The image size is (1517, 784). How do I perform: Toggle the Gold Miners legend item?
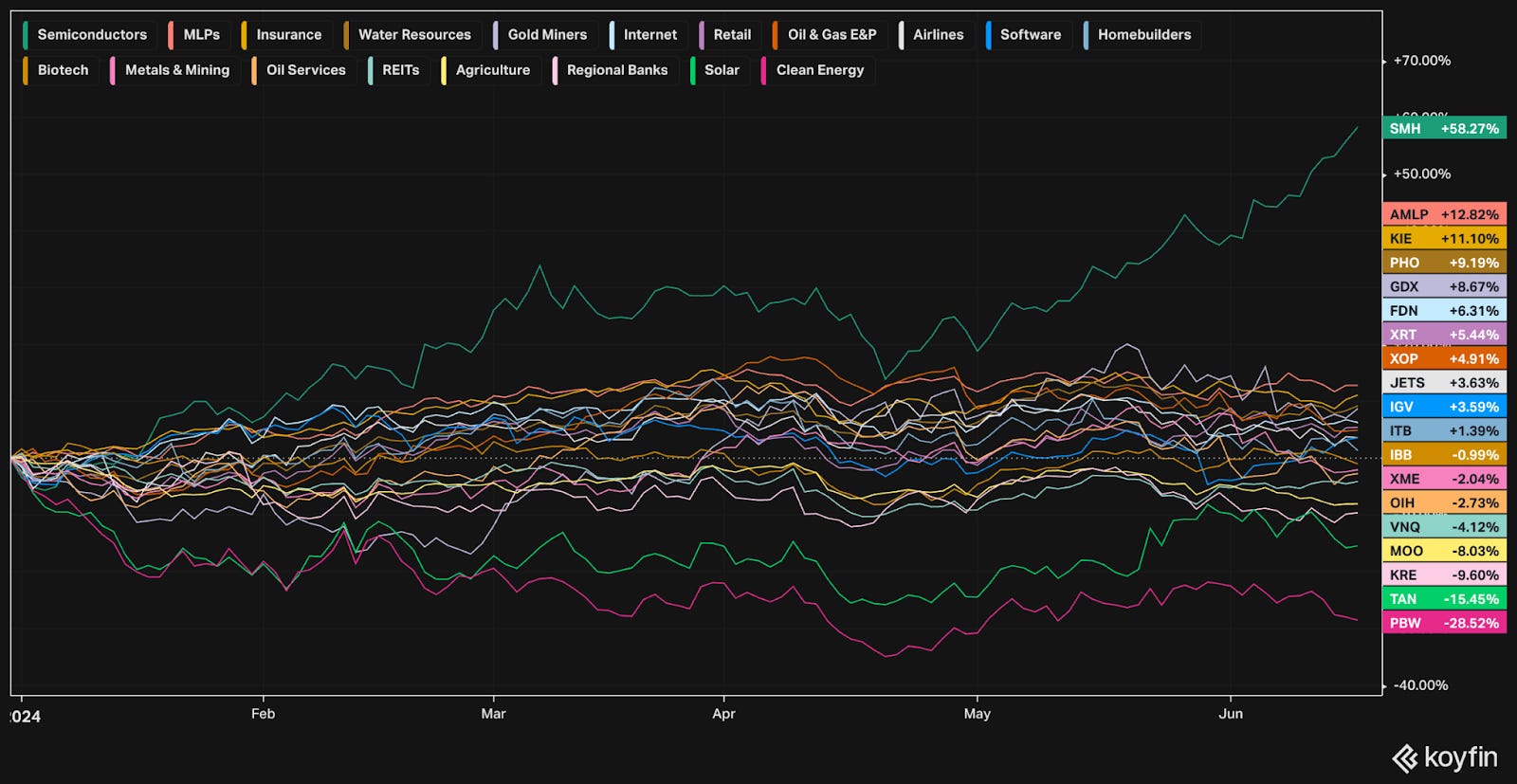(x=544, y=35)
